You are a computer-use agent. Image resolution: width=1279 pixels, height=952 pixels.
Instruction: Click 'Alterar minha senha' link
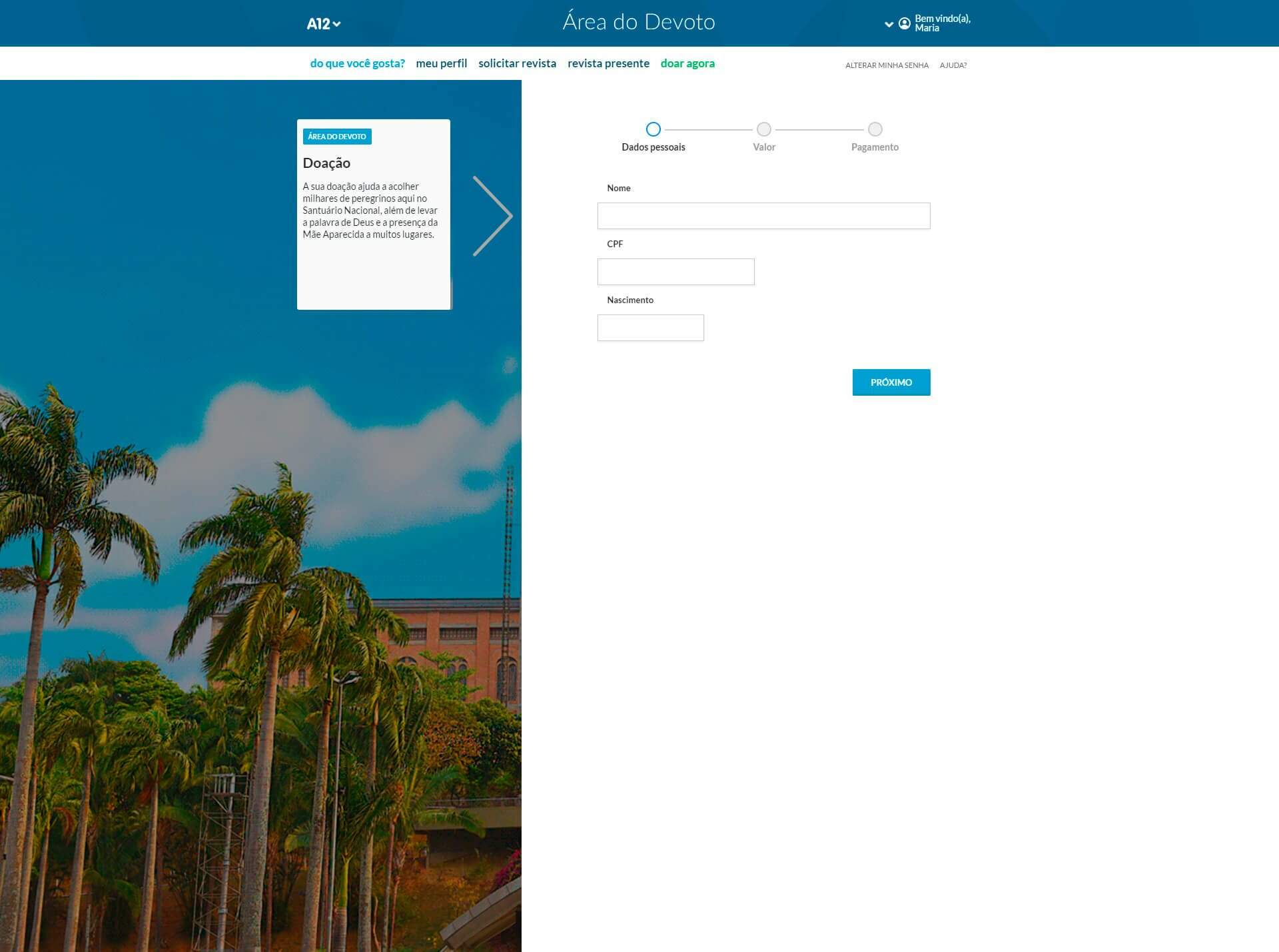pyautogui.click(x=887, y=65)
